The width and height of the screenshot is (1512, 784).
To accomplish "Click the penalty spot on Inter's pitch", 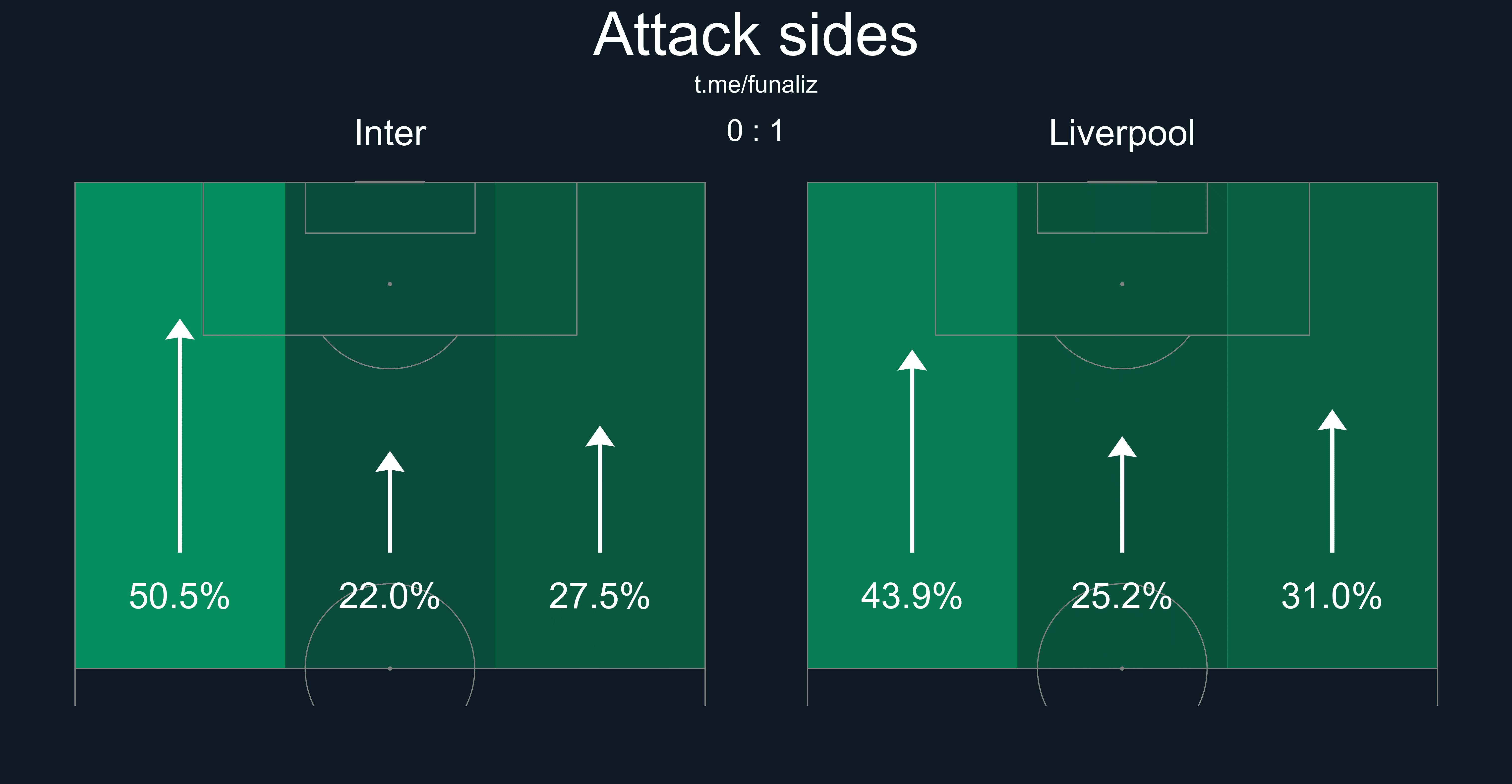I will (x=390, y=284).
